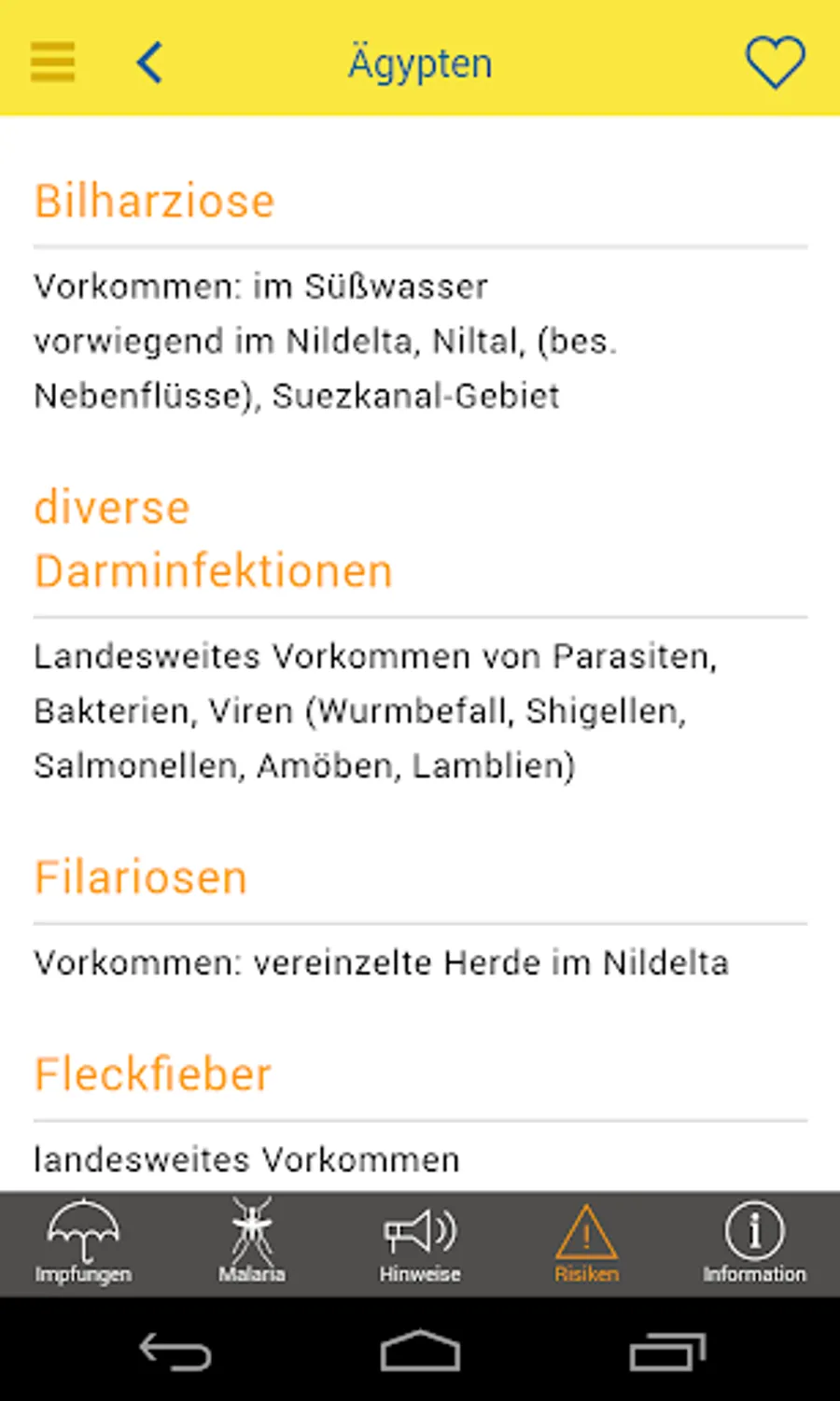Tap the Bilharziose Süßwasser description text

pos(326,341)
